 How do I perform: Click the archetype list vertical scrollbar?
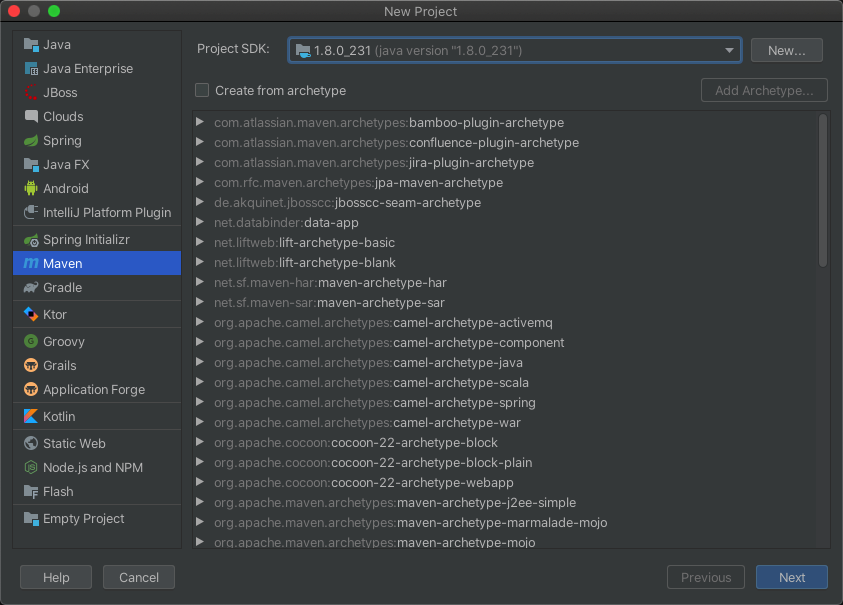[x=823, y=190]
